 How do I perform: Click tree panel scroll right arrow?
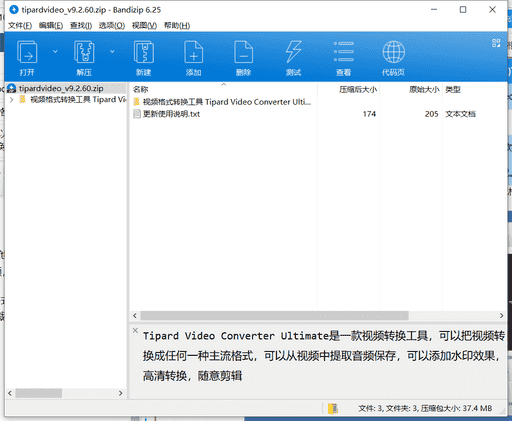pyautogui.click(x=121, y=393)
